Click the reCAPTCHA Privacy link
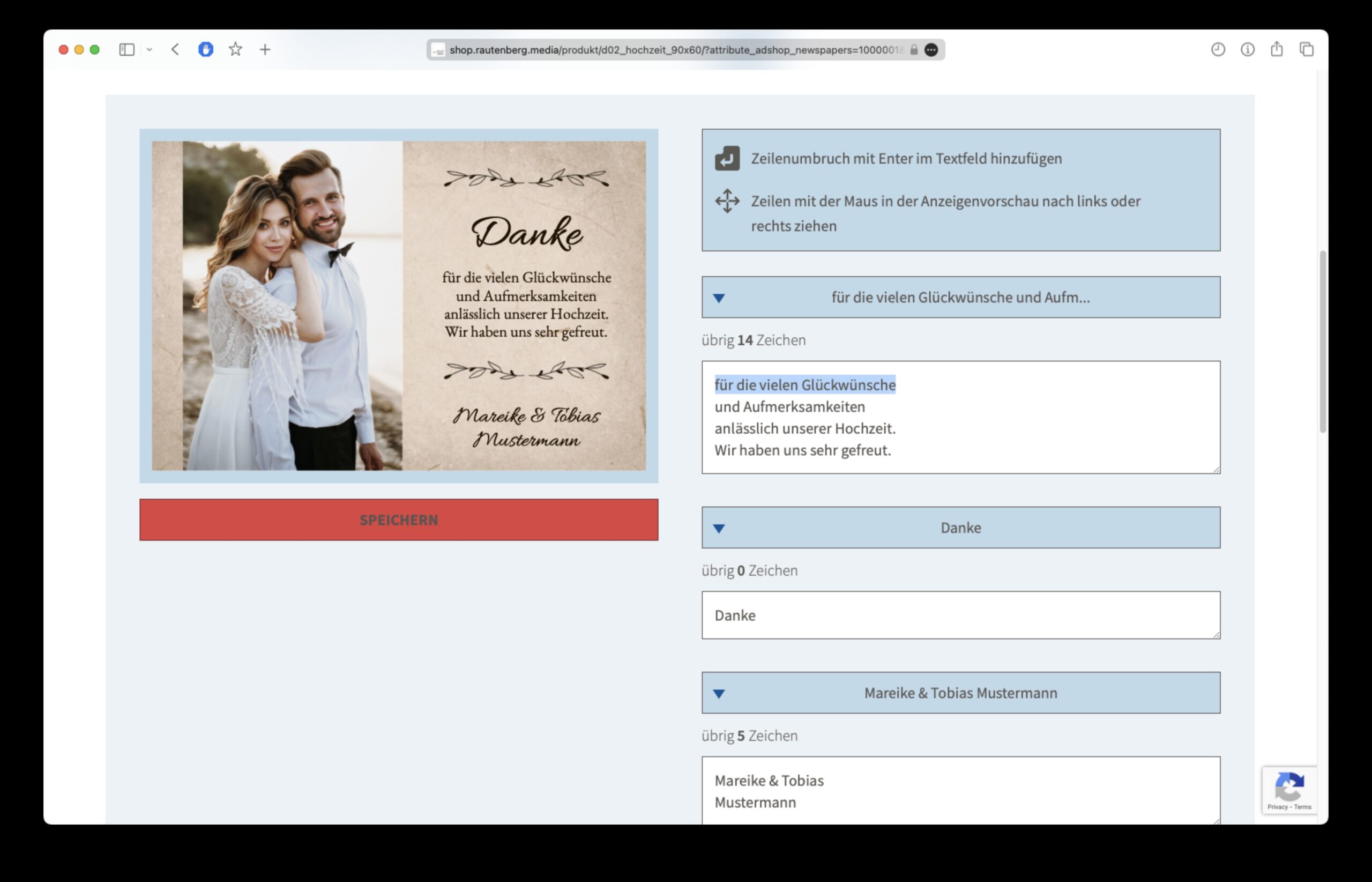Image resolution: width=1372 pixels, height=882 pixels. click(x=1278, y=807)
